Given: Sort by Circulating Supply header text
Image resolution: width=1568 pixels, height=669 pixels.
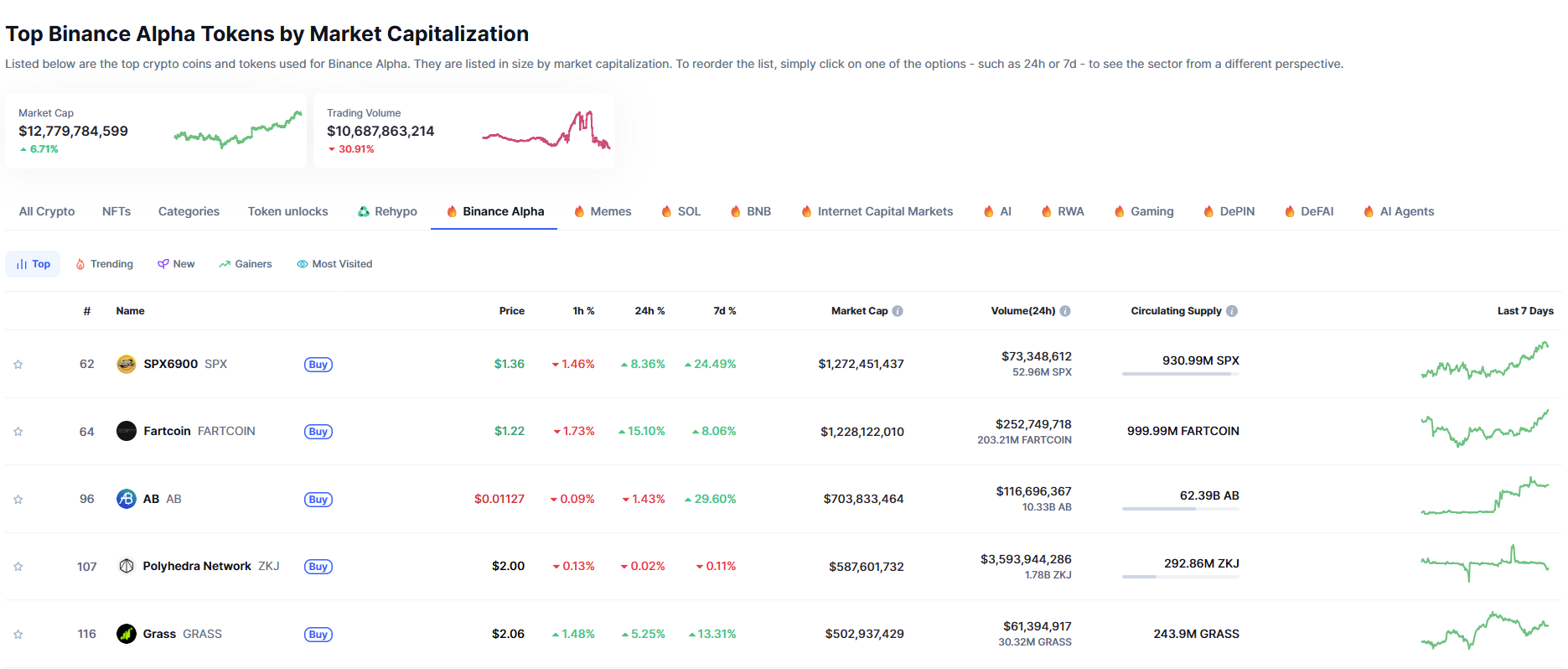Looking at the screenshot, I should pos(1176,311).
